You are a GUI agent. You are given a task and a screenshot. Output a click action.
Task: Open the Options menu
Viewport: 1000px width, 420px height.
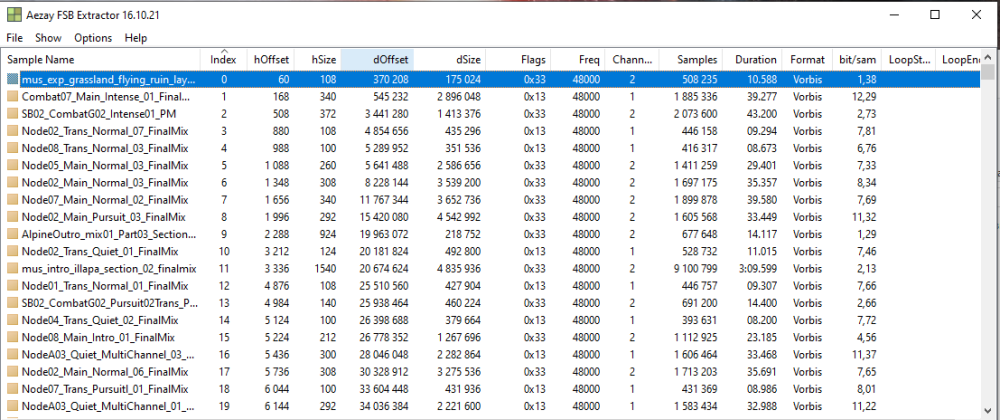coord(93,38)
